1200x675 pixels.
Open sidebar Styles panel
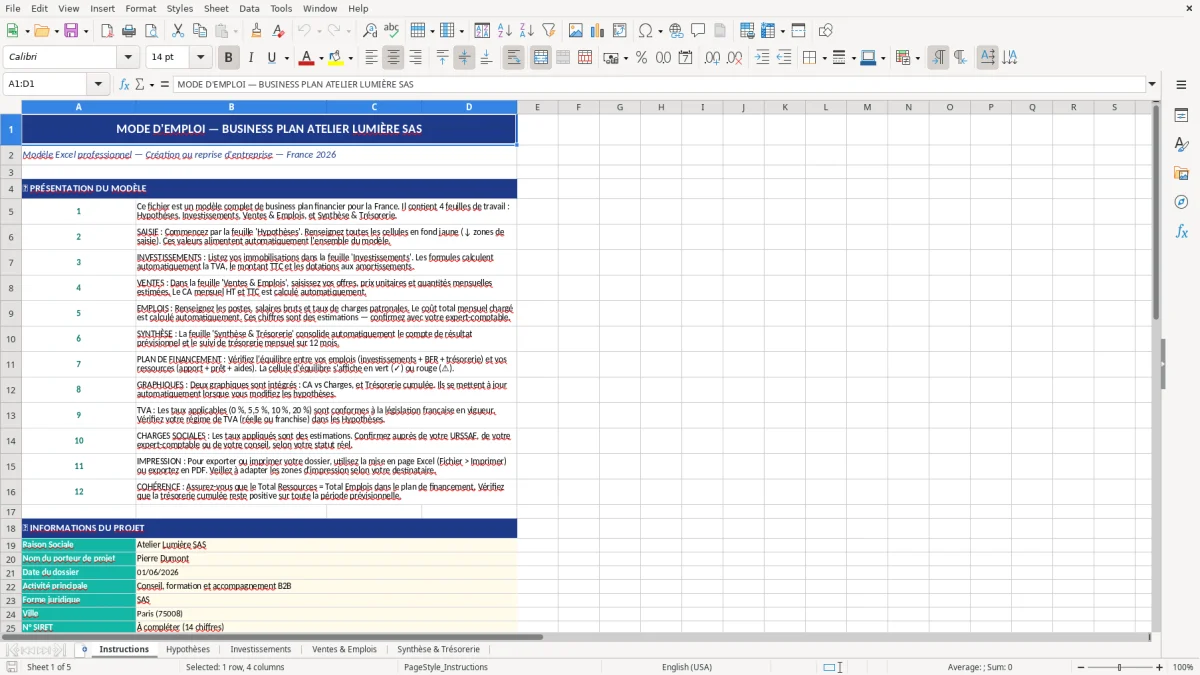coord(1181,145)
